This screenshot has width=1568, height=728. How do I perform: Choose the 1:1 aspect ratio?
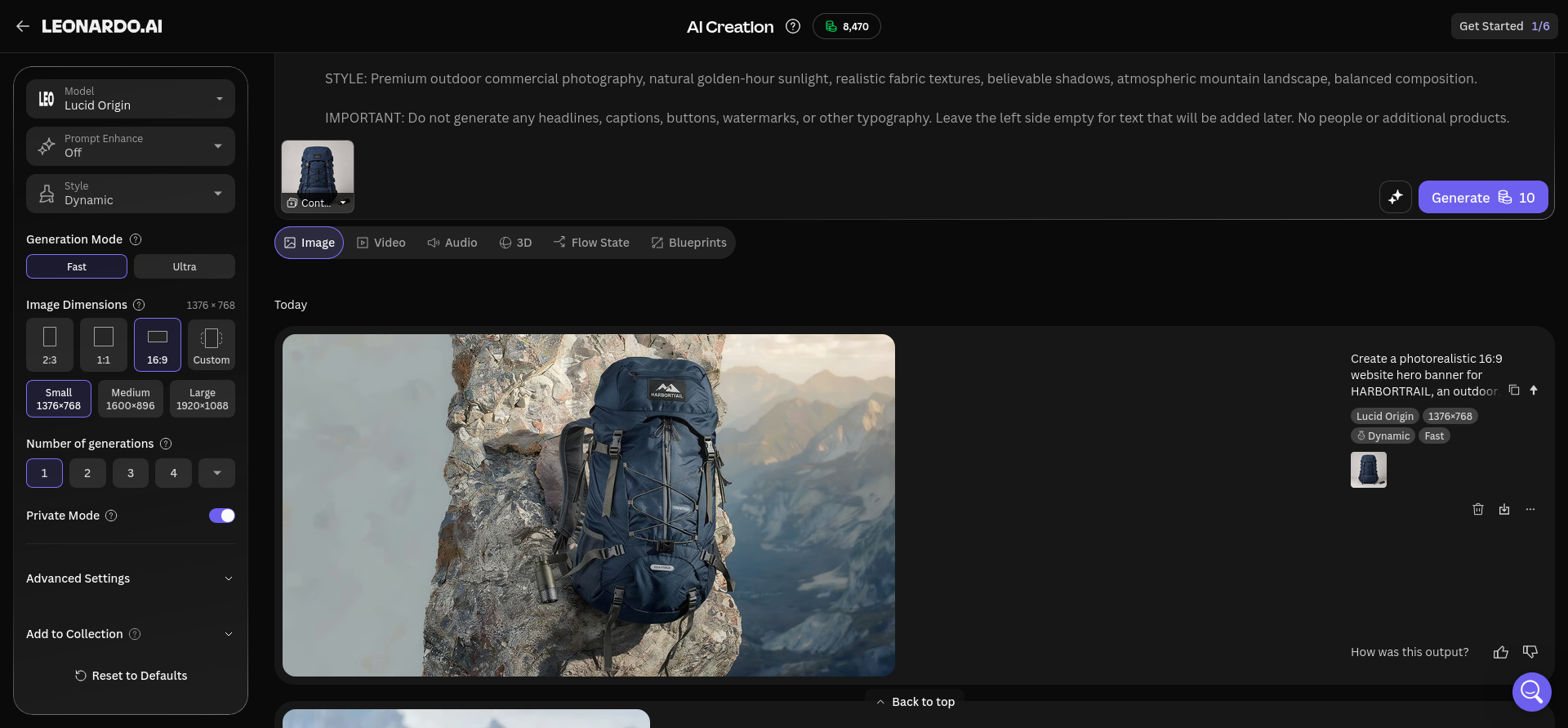[104, 345]
